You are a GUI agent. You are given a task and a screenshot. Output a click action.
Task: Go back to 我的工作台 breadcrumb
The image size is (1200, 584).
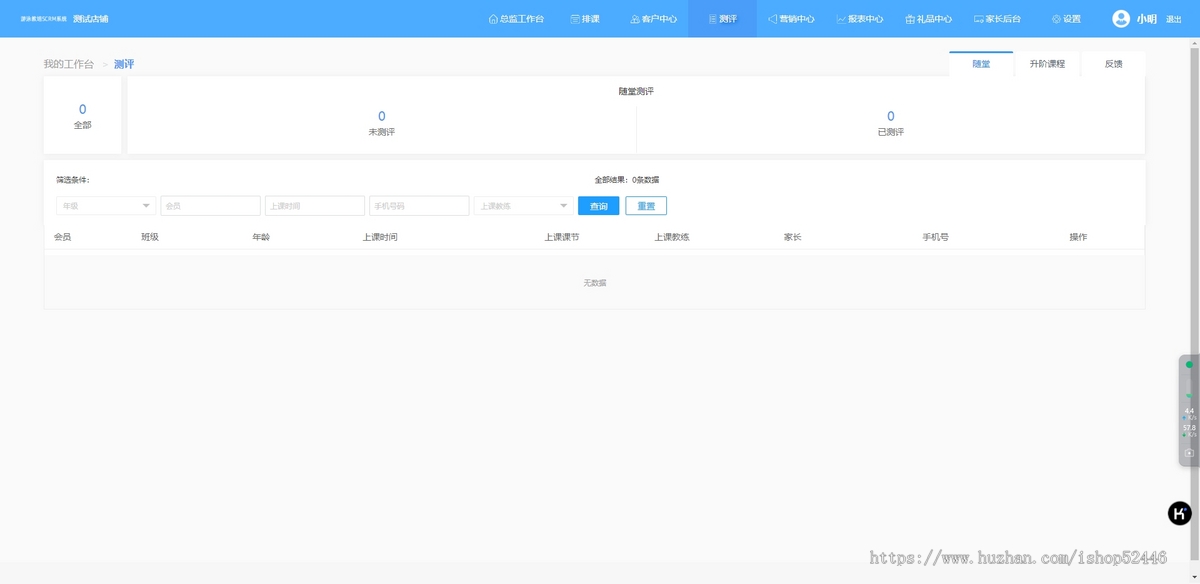coord(68,64)
